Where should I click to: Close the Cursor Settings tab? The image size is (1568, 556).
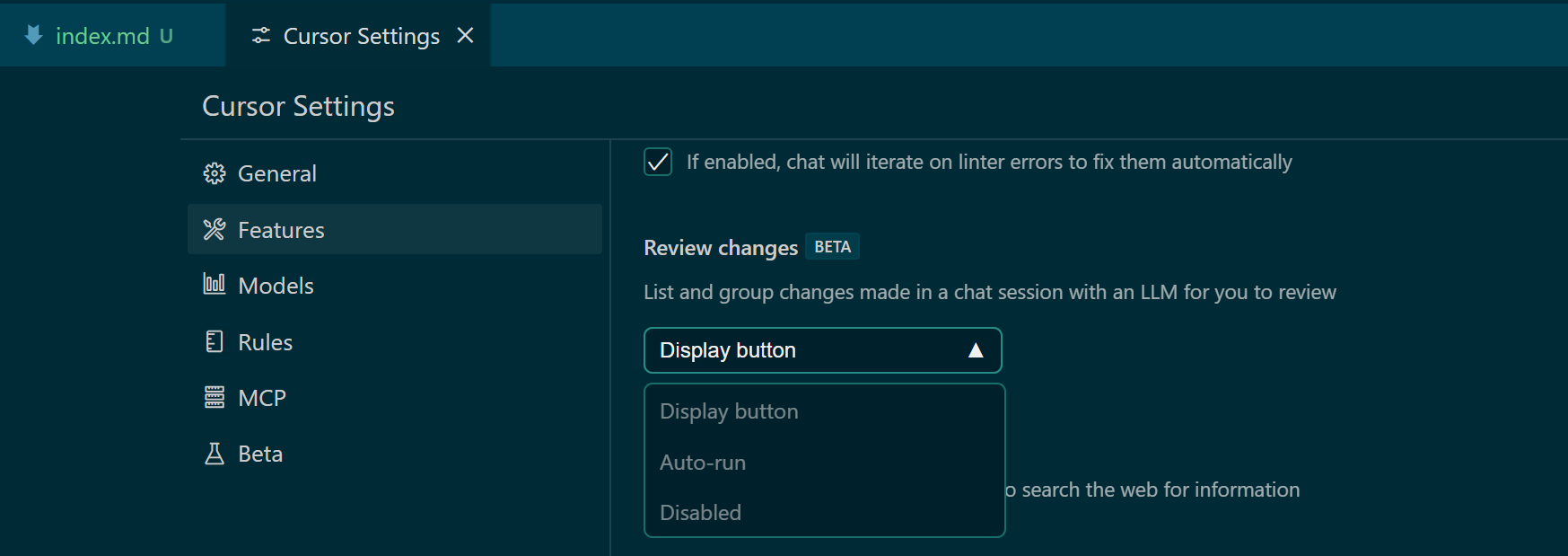tap(465, 35)
